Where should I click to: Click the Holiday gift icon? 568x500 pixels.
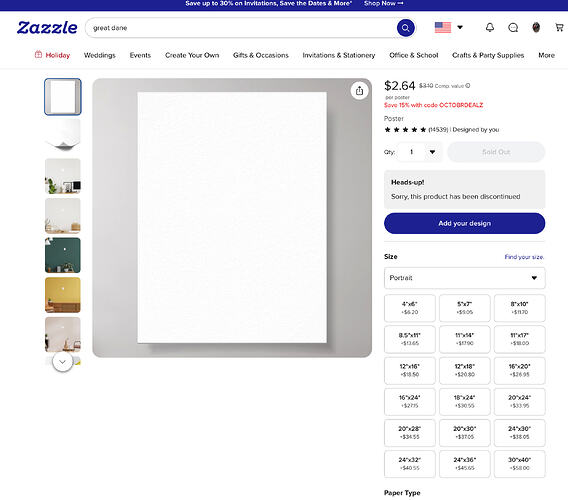pos(38,55)
